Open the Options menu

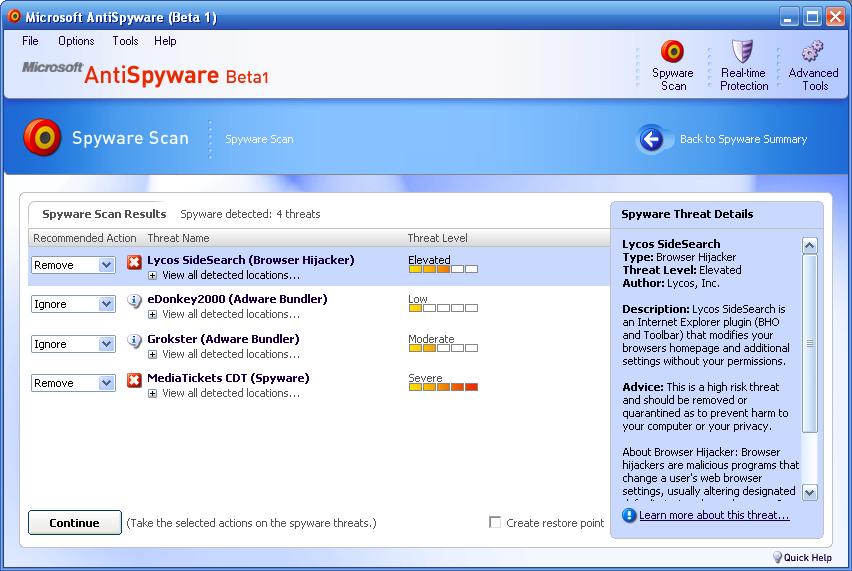tap(76, 41)
